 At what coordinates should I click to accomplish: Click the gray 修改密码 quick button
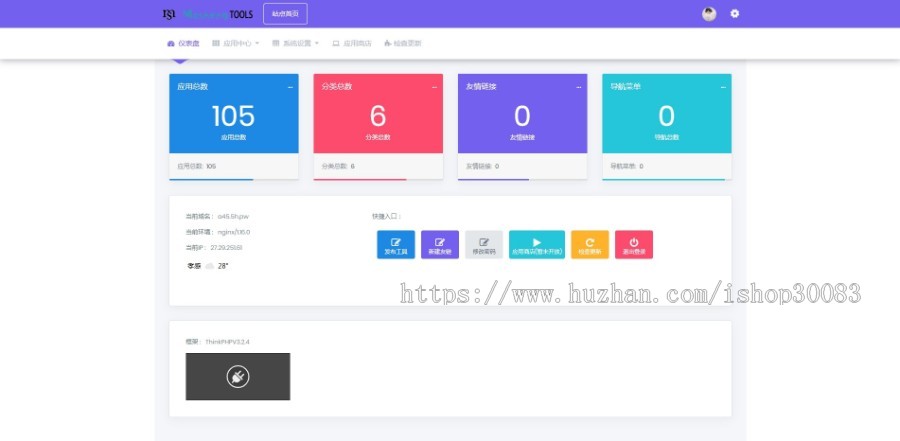[484, 245]
